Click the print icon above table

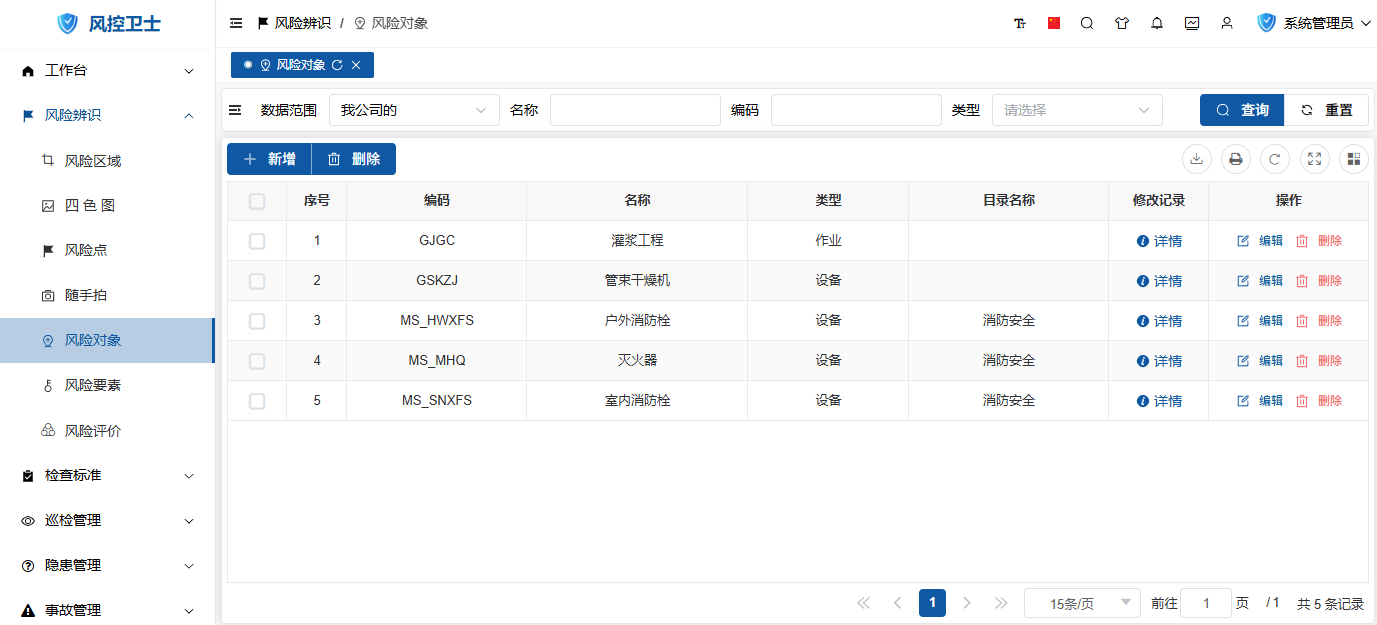pyautogui.click(x=1236, y=159)
